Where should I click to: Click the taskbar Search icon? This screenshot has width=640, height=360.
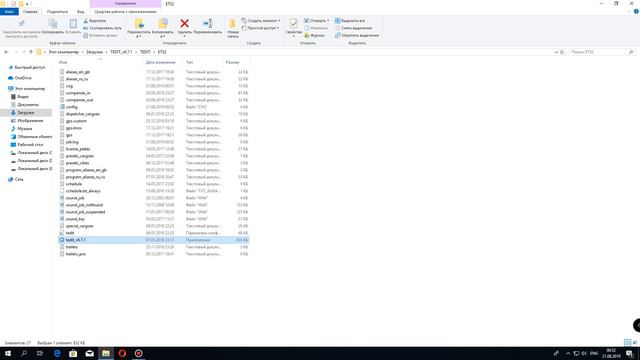tap(24, 353)
